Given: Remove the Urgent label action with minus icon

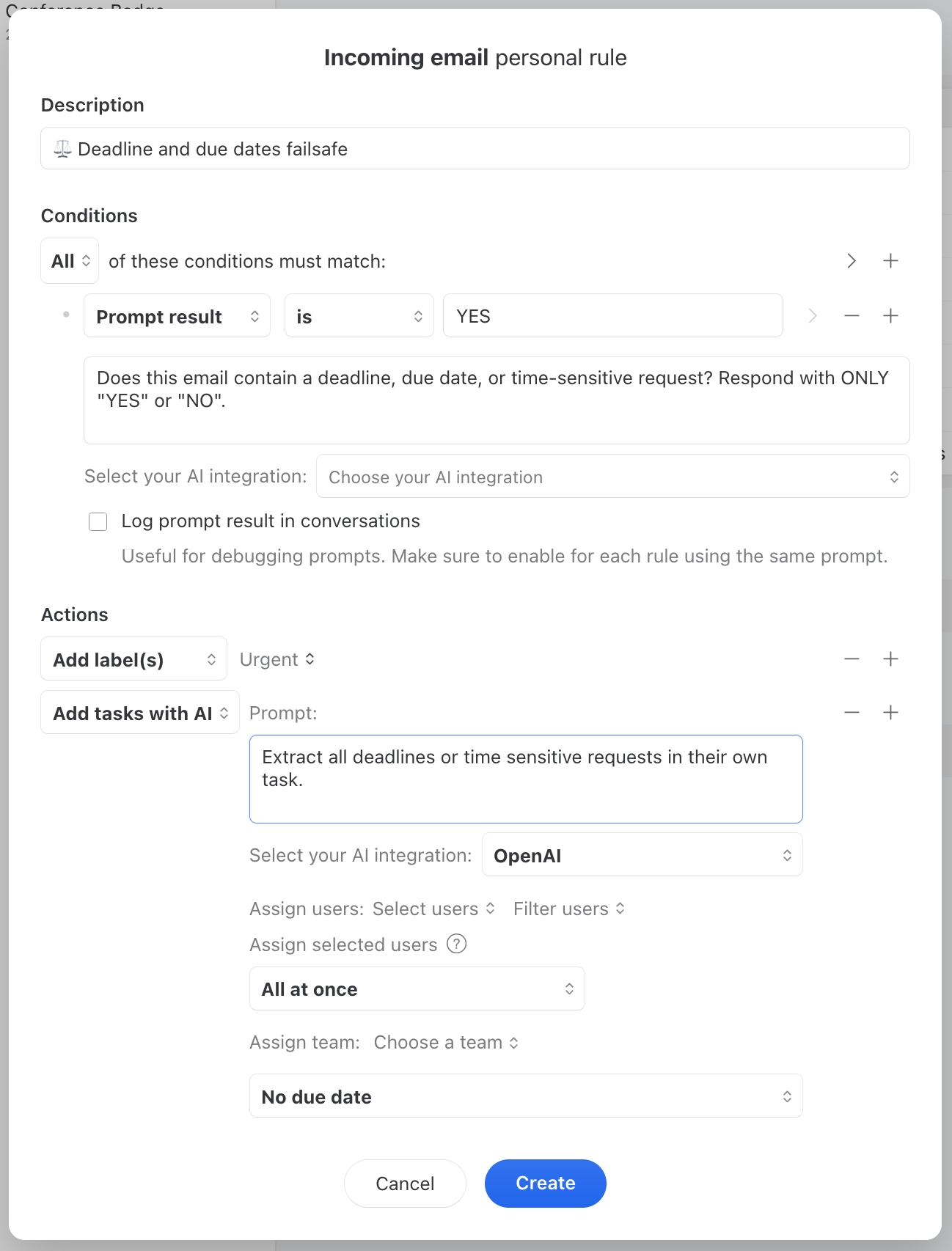Looking at the screenshot, I should [x=852, y=658].
